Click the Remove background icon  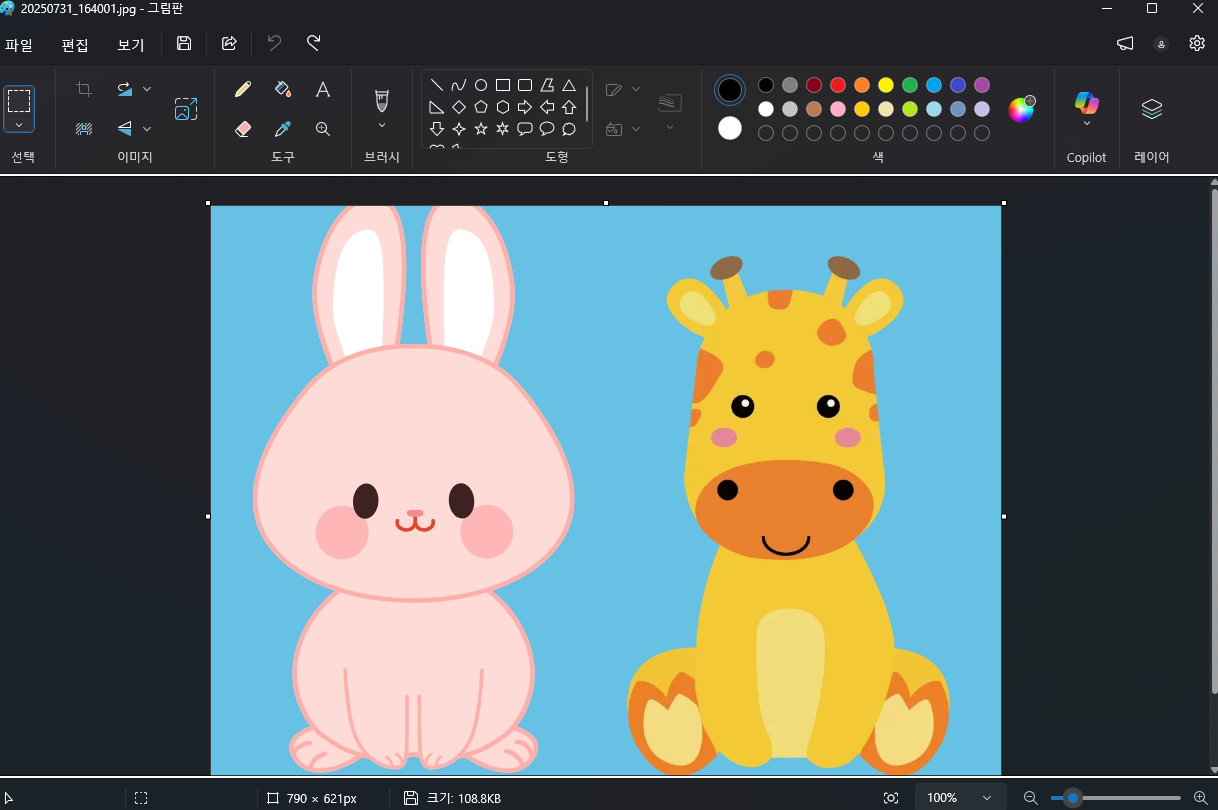pos(84,128)
